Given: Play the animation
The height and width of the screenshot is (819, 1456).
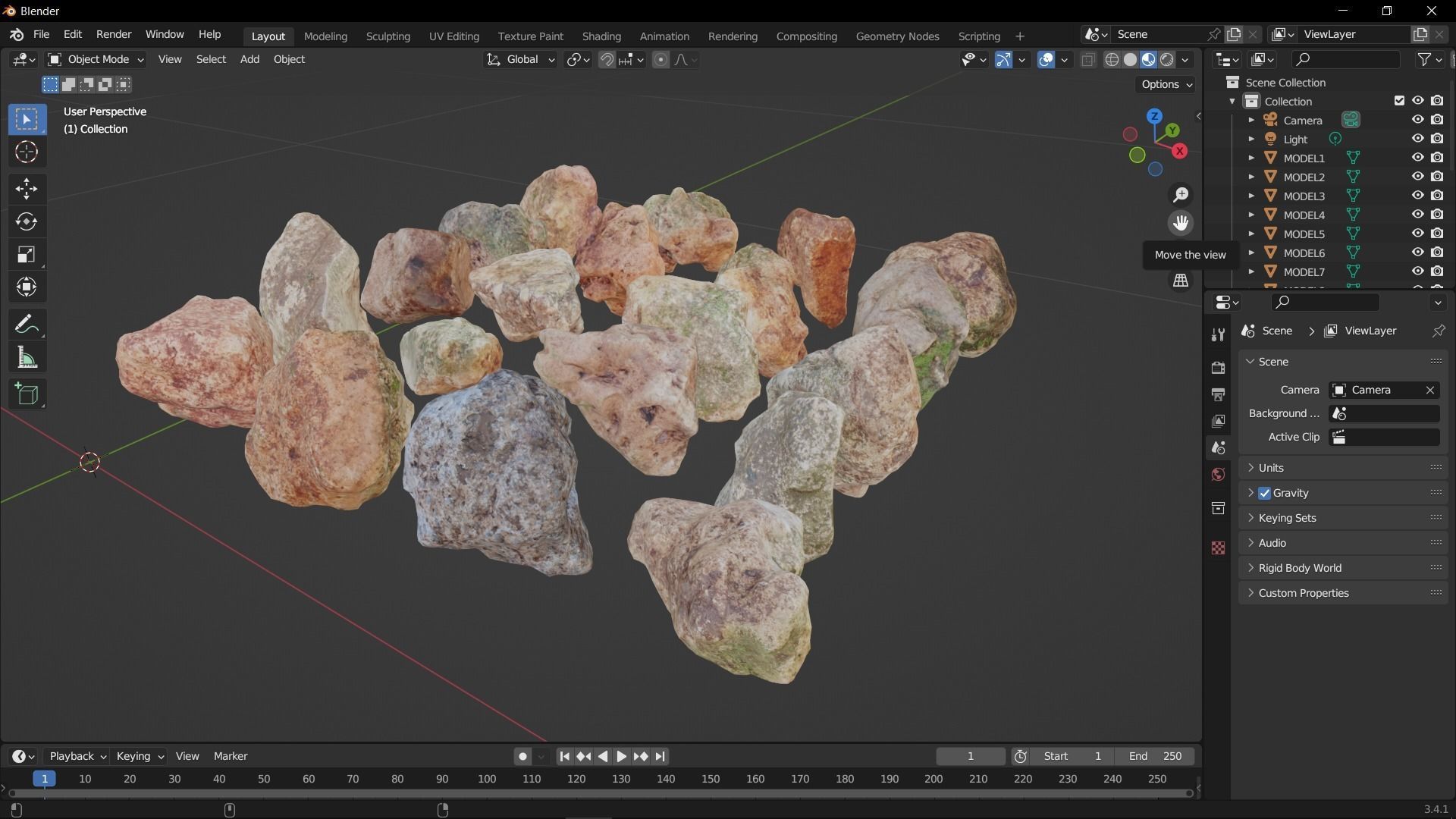Looking at the screenshot, I should tap(621, 756).
